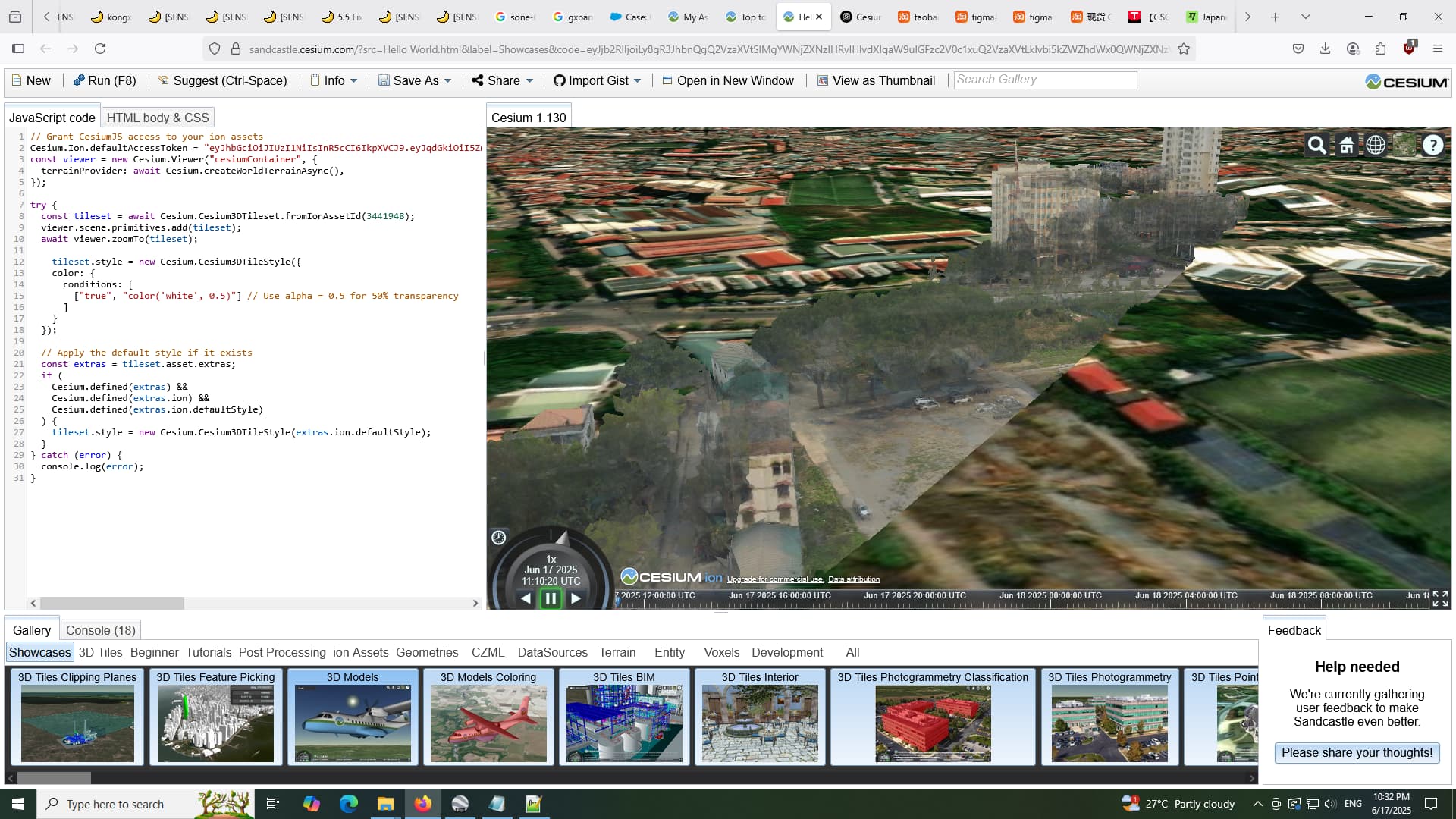This screenshot has height=819, width=1456.
Task: Open the scene mode picker globe
Action: 1376,145
